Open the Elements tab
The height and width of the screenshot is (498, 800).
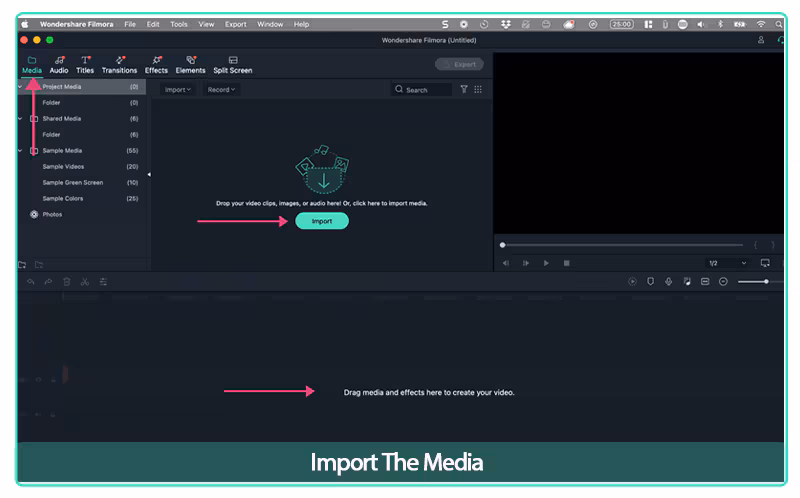[190, 65]
